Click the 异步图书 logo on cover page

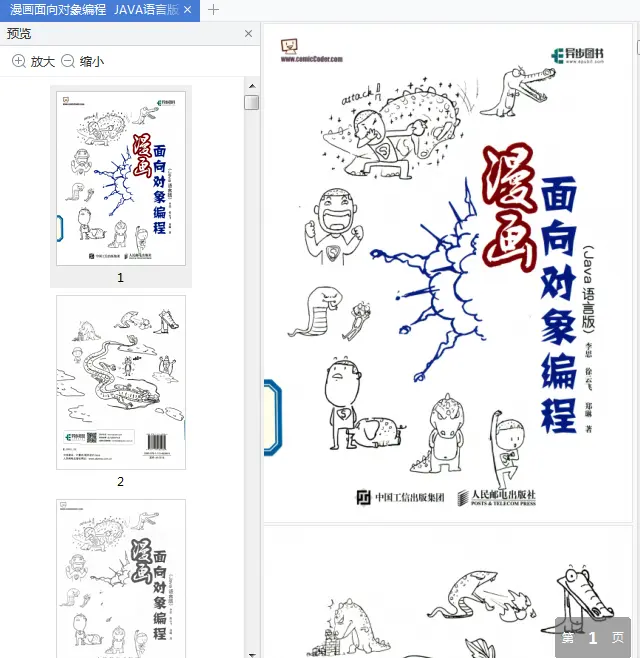point(577,55)
